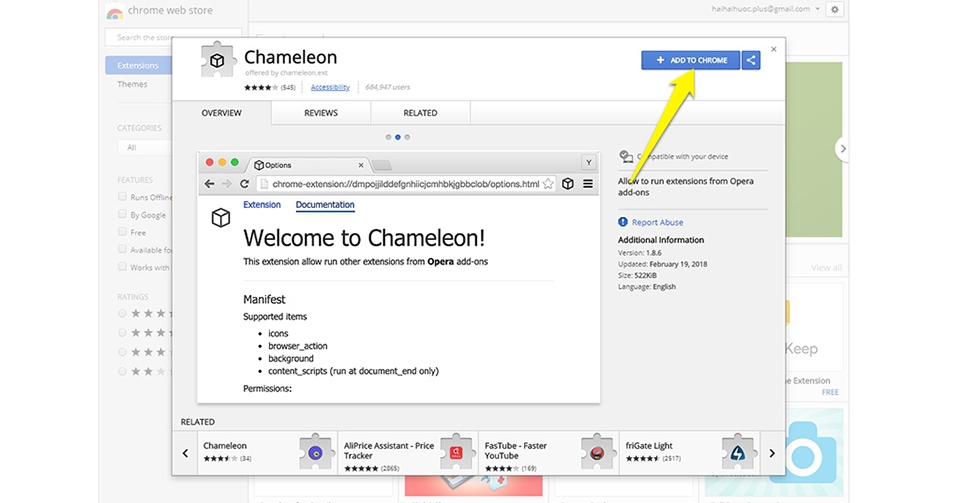Click the Chameleon puzzle-piece icon in header
The height and width of the screenshot is (503, 960).
click(x=217, y=60)
